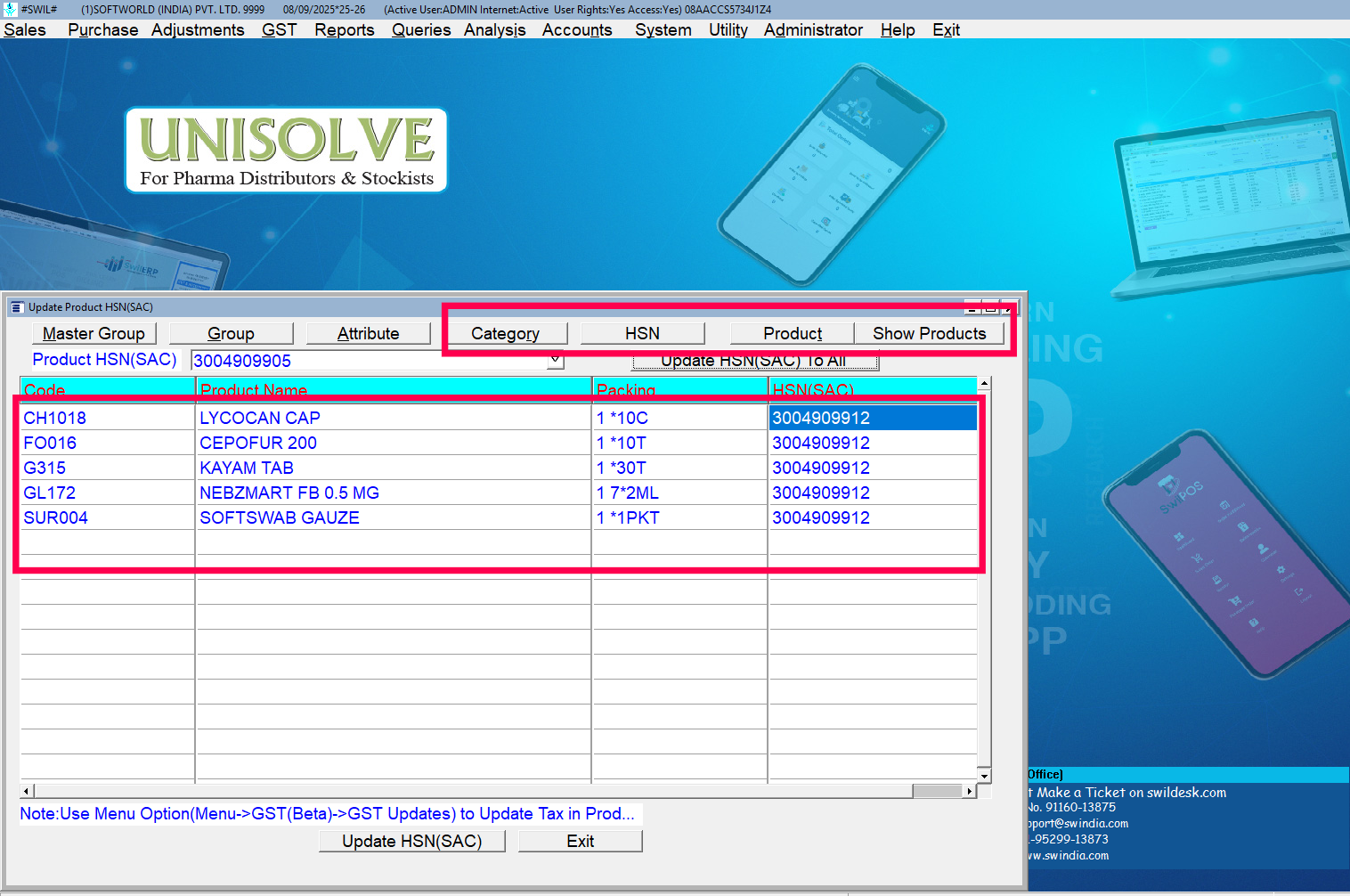
Task: Click the Attribute filter button
Action: 368,333
